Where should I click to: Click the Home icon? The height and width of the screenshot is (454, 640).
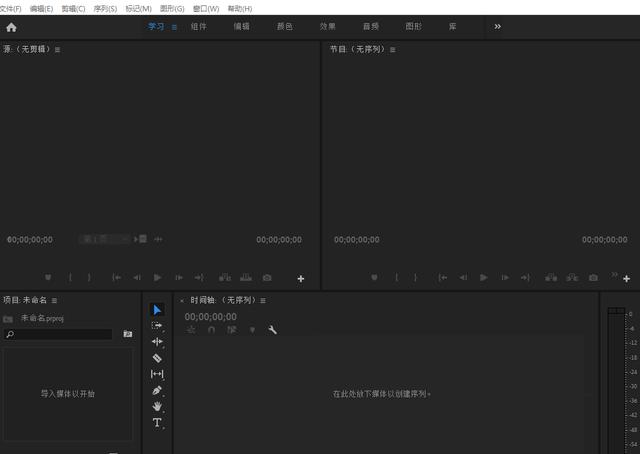click(11, 27)
